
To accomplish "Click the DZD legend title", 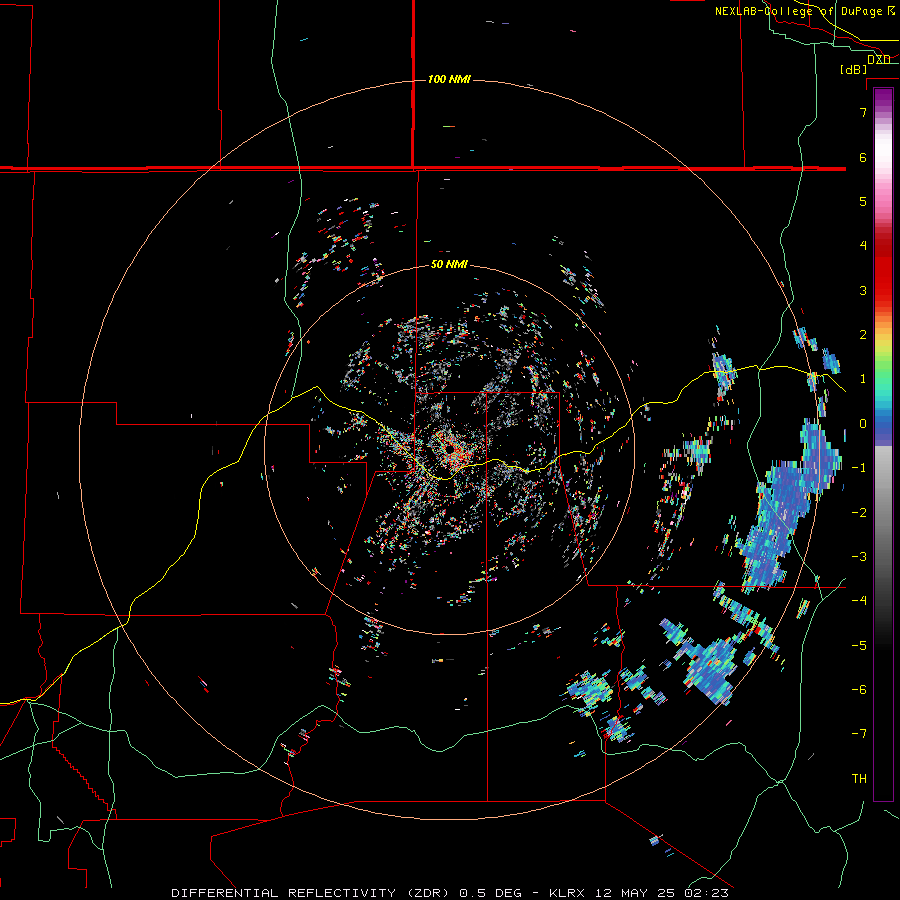I will coord(878,60).
